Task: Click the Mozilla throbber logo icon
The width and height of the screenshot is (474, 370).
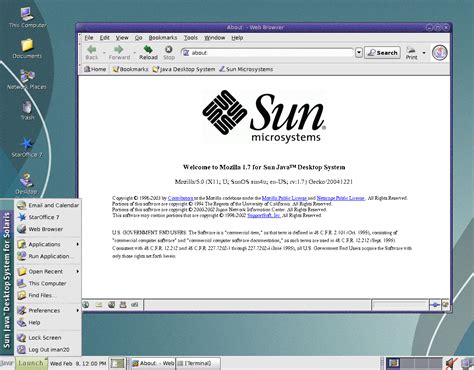Action: point(440,52)
